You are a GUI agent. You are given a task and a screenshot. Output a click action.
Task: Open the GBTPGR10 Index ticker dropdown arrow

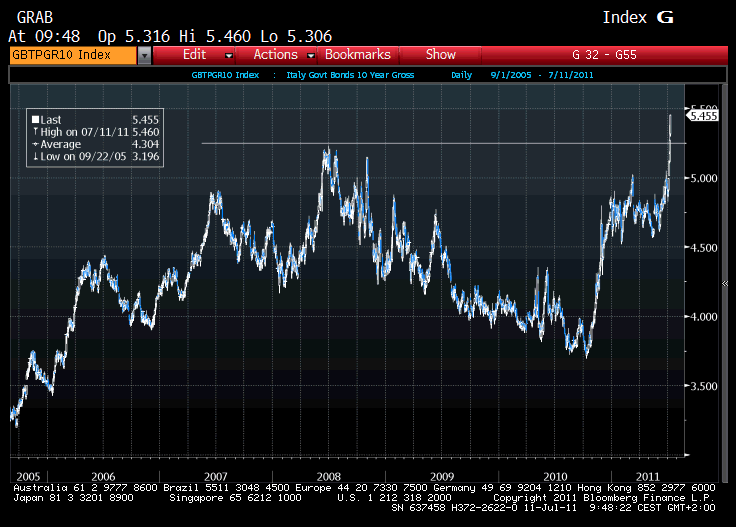(x=144, y=55)
